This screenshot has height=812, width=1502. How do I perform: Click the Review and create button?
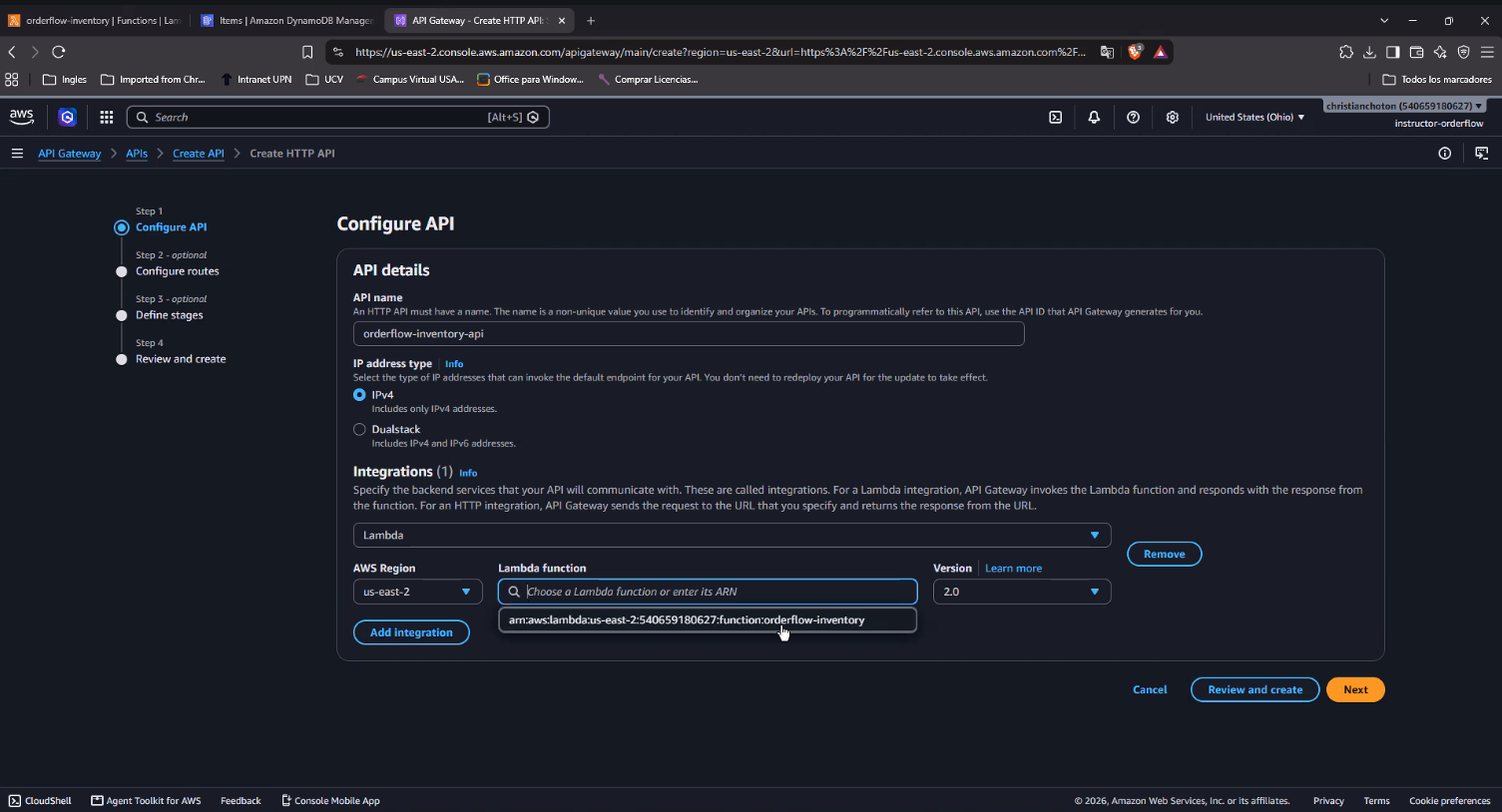tap(1255, 690)
